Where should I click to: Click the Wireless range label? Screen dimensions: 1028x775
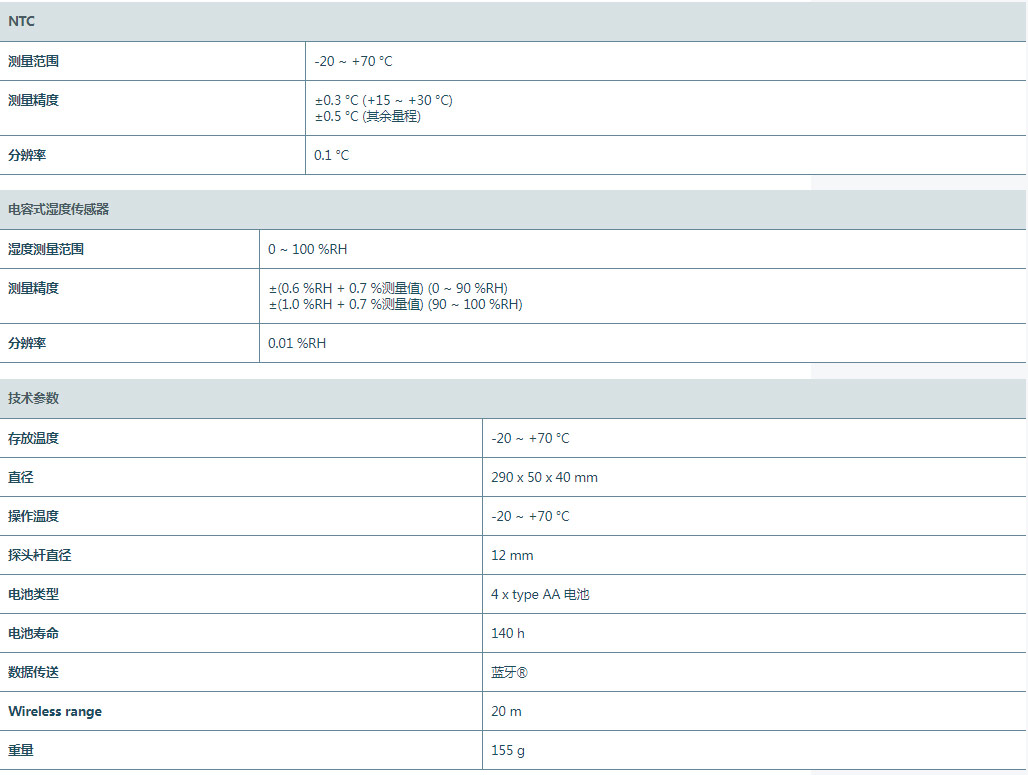[55, 711]
